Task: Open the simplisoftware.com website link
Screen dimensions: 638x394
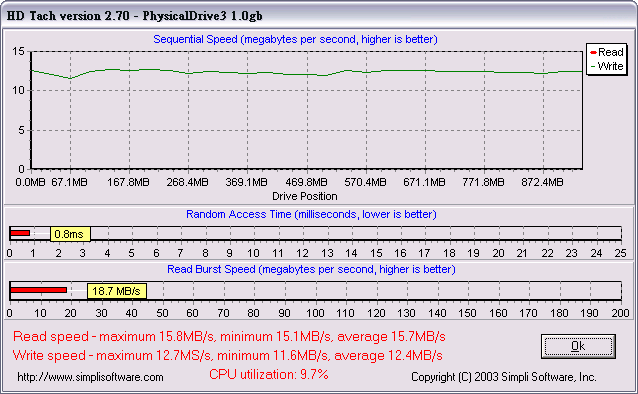Action: click(90, 377)
